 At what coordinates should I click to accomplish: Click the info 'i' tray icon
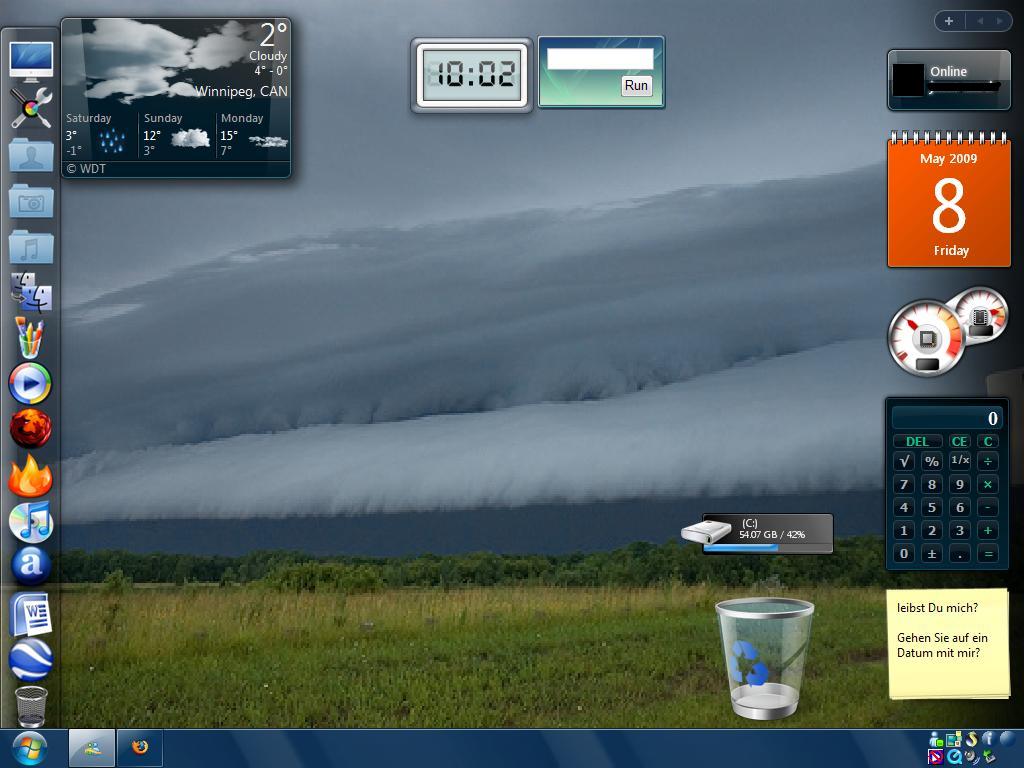click(x=988, y=739)
